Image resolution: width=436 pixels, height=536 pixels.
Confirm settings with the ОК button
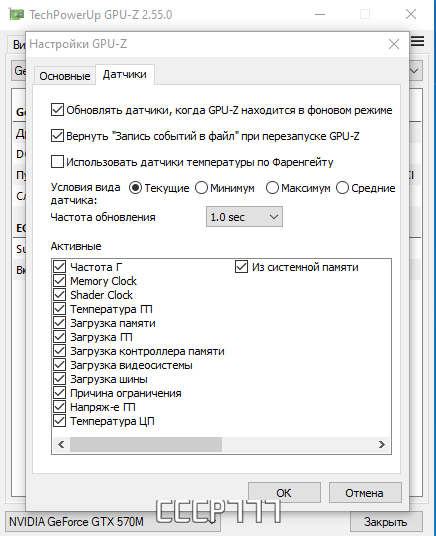pos(284,493)
